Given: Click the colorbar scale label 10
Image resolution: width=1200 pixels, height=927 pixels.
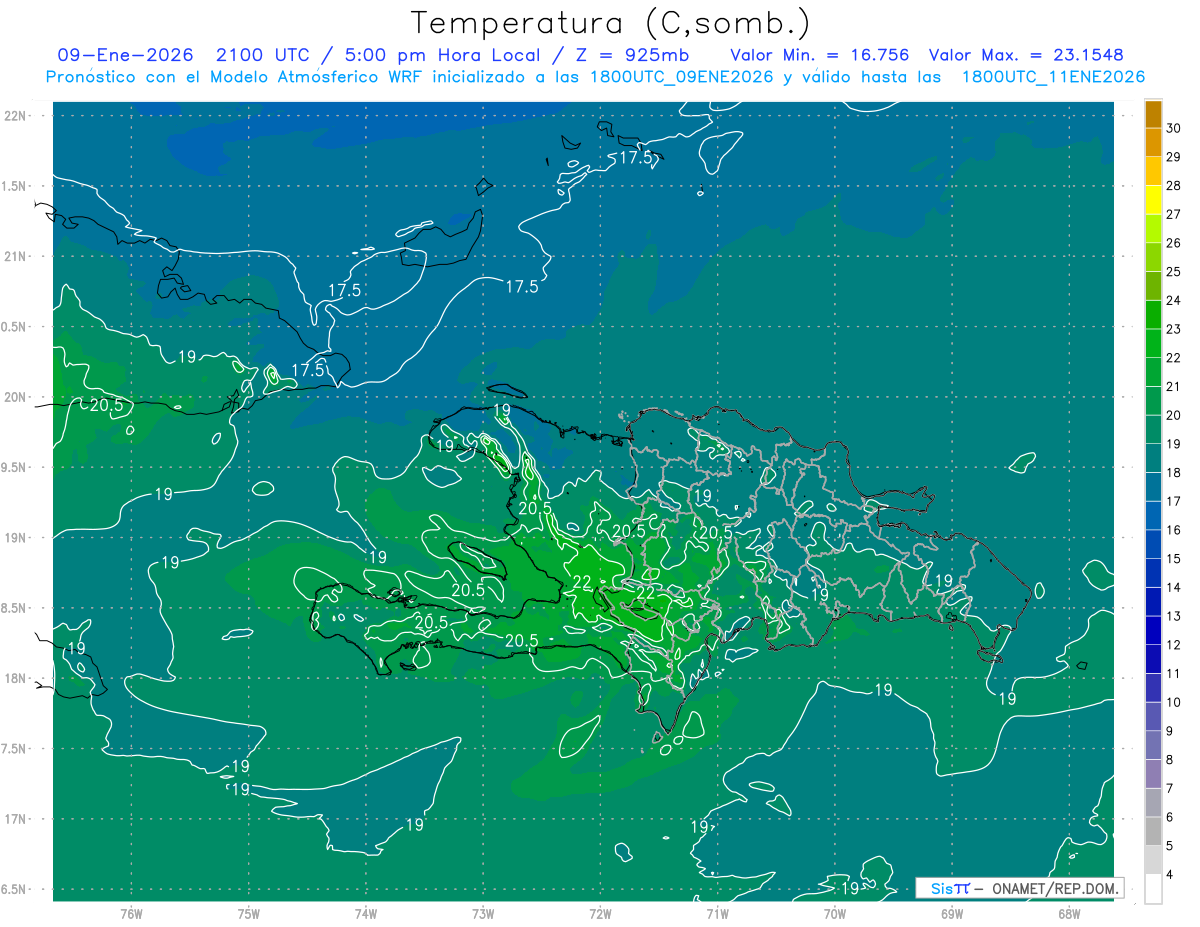Looking at the screenshot, I should coord(1174,702).
